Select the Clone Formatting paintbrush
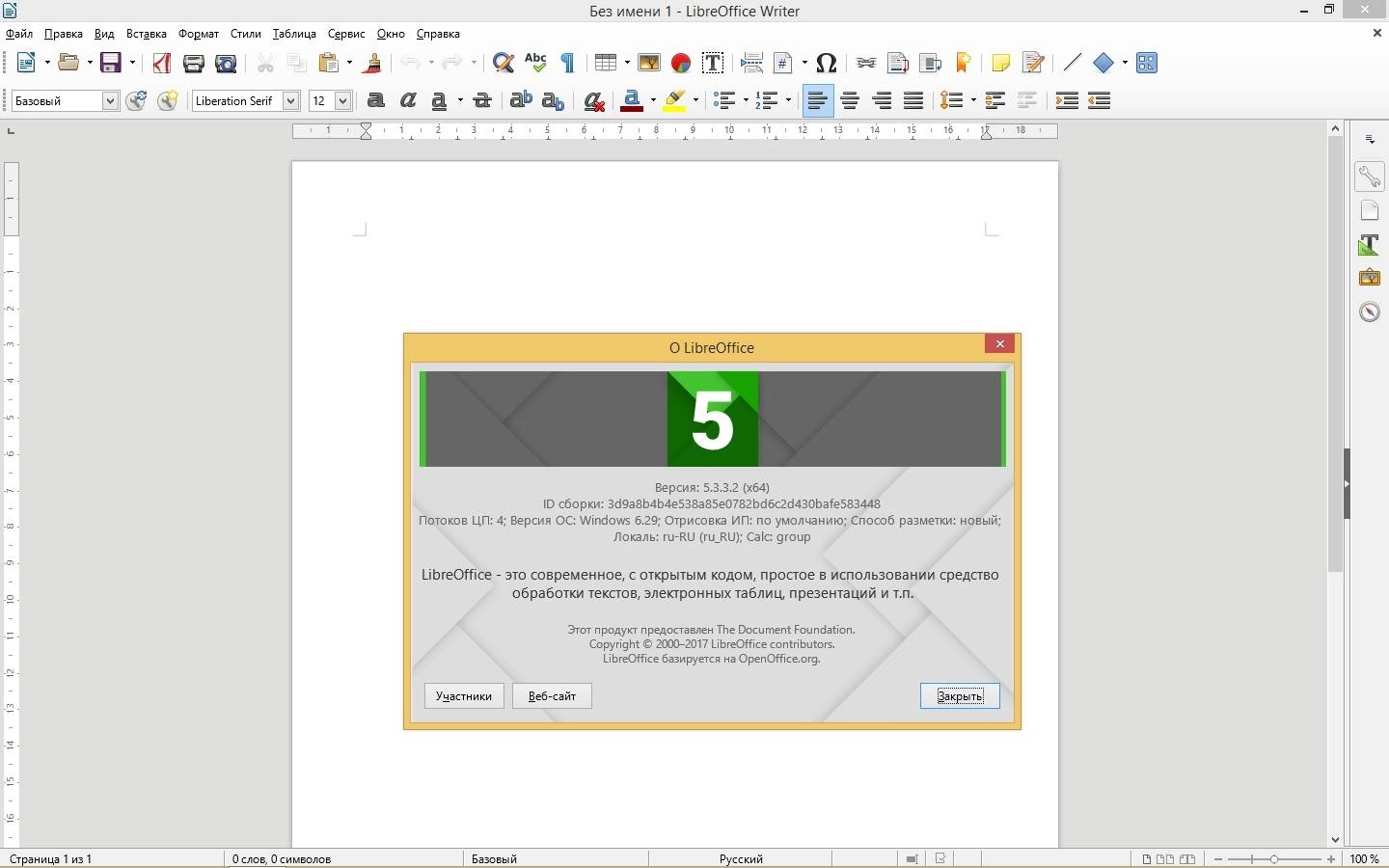Viewport: 1389px width, 868px height. pos(372,63)
